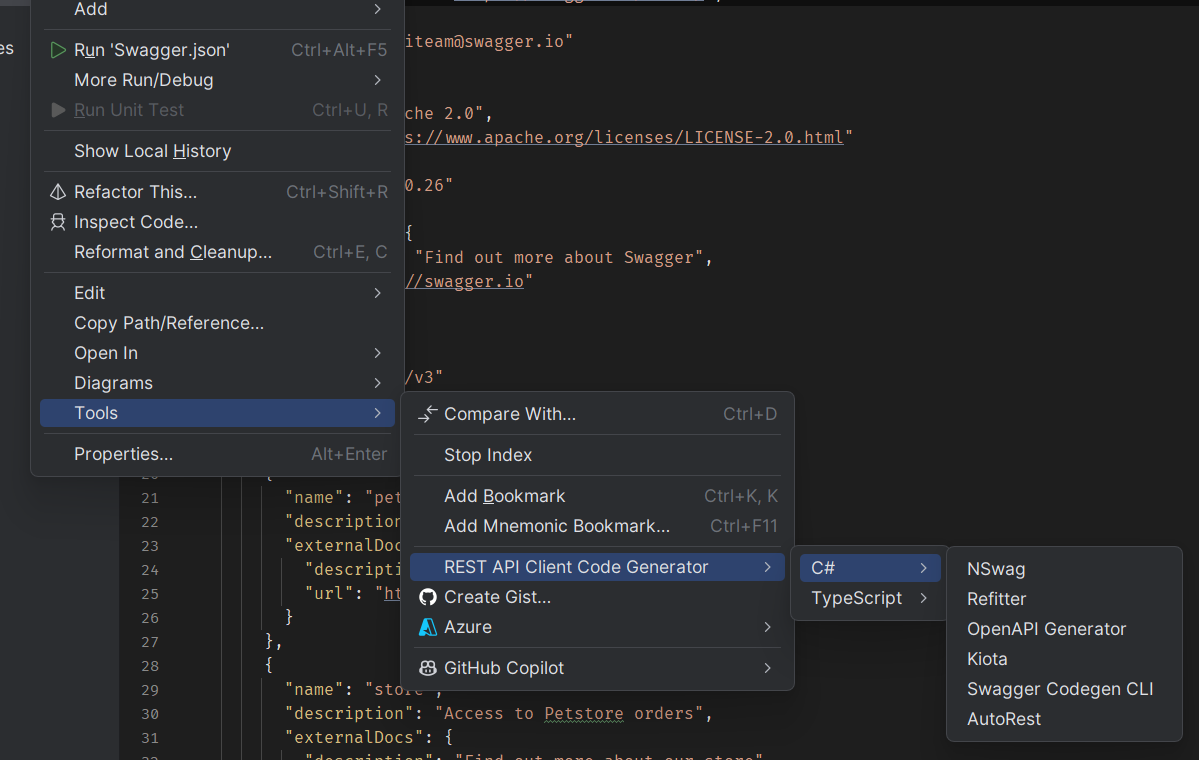This screenshot has height=760, width=1200.
Task: Expand the Add submenu arrow
Action: point(378,9)
